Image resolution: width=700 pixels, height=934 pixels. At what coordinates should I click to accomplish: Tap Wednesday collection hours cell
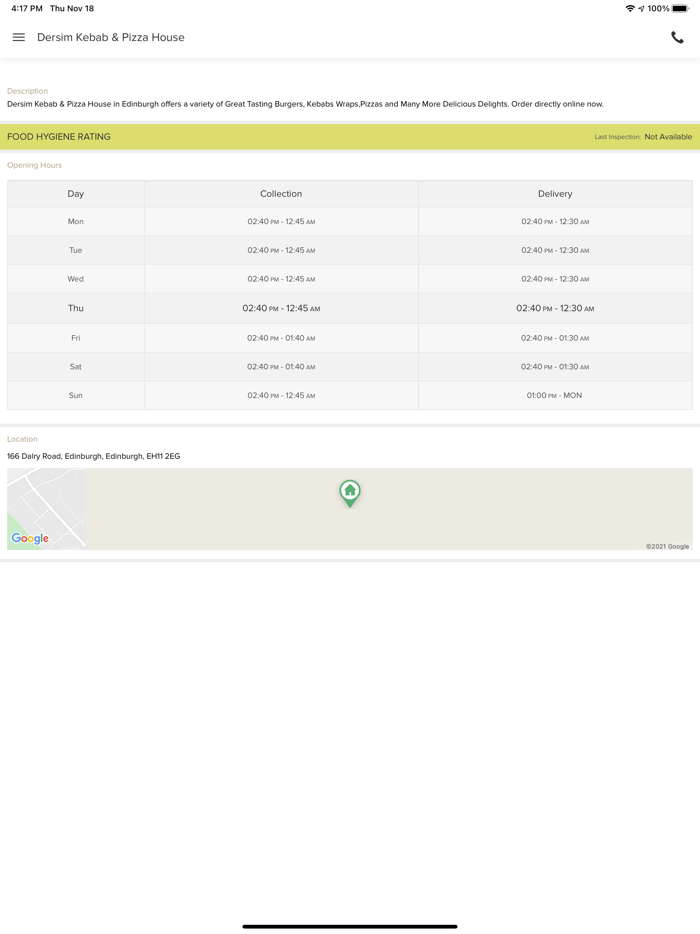(281, 279)
